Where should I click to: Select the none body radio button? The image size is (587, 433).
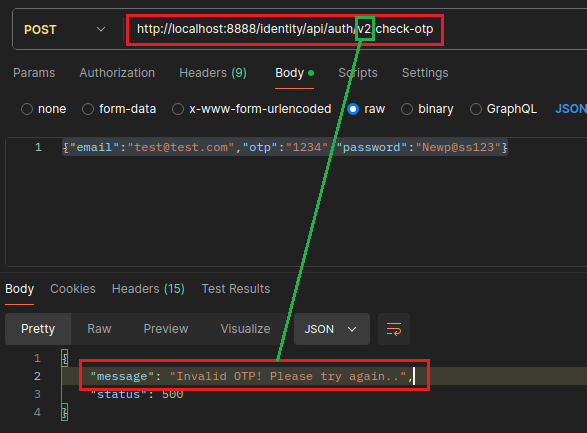point(27,109)
